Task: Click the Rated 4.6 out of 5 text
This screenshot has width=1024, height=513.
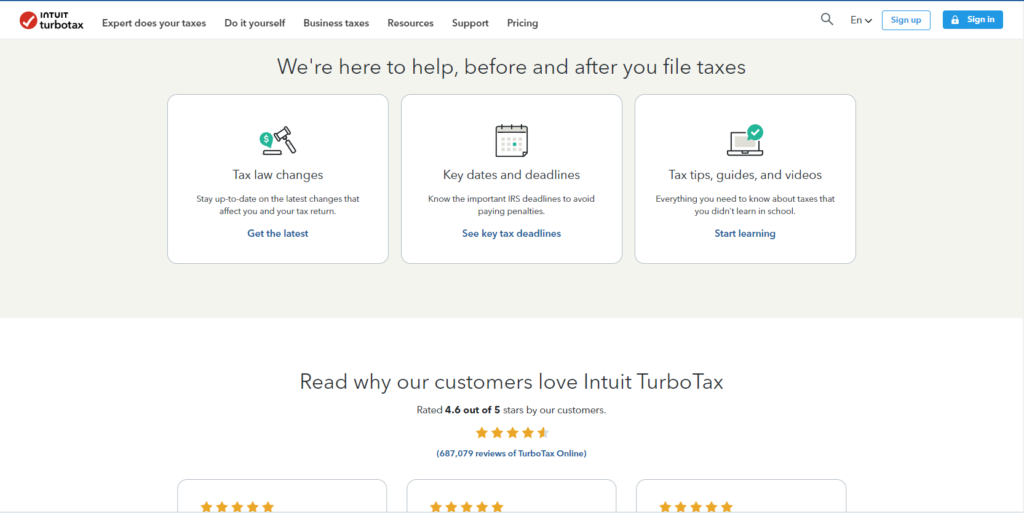Action: (x=511, y=411)
